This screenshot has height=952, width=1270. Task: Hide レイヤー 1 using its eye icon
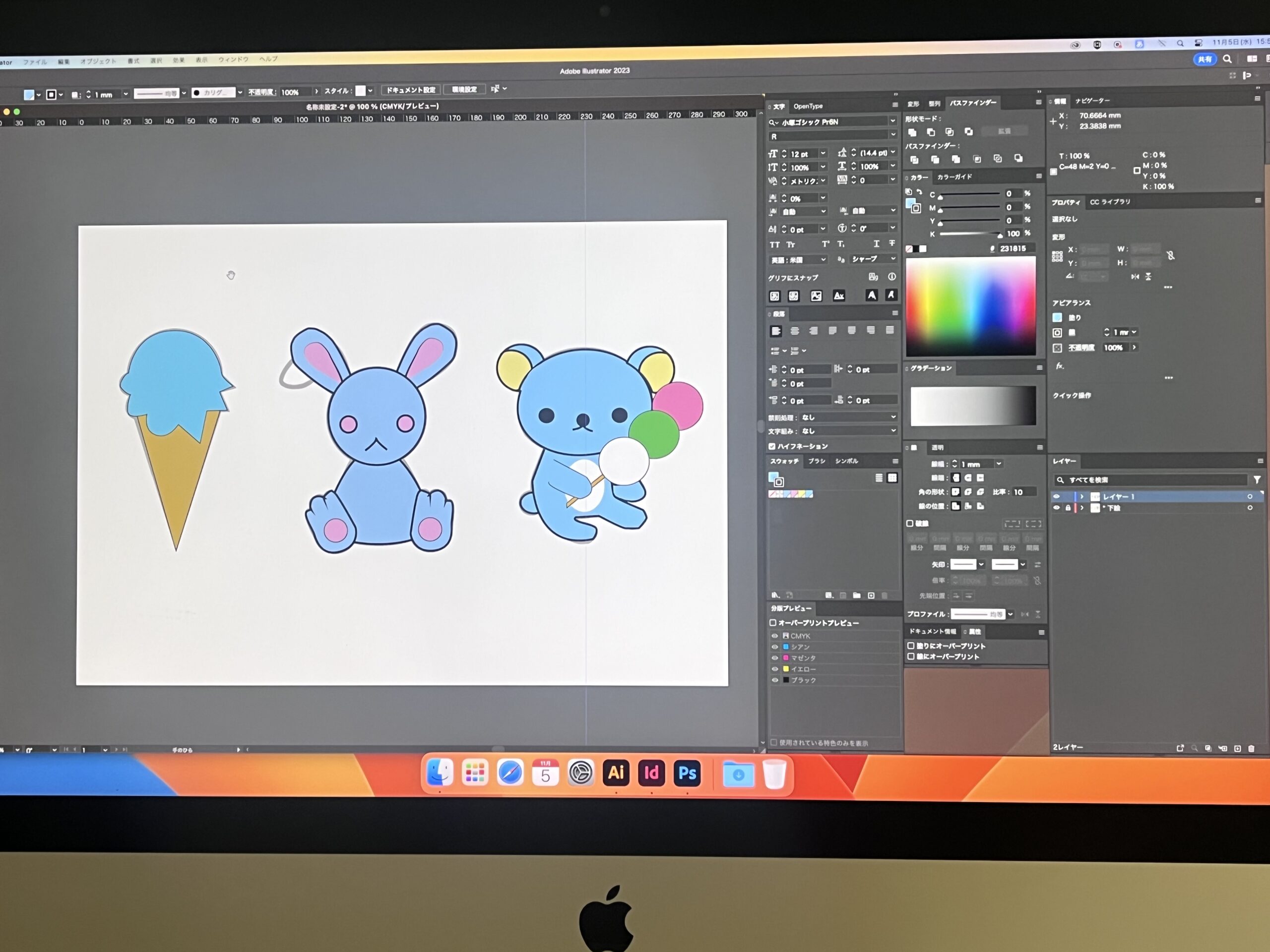click(x=1056, y=496)
